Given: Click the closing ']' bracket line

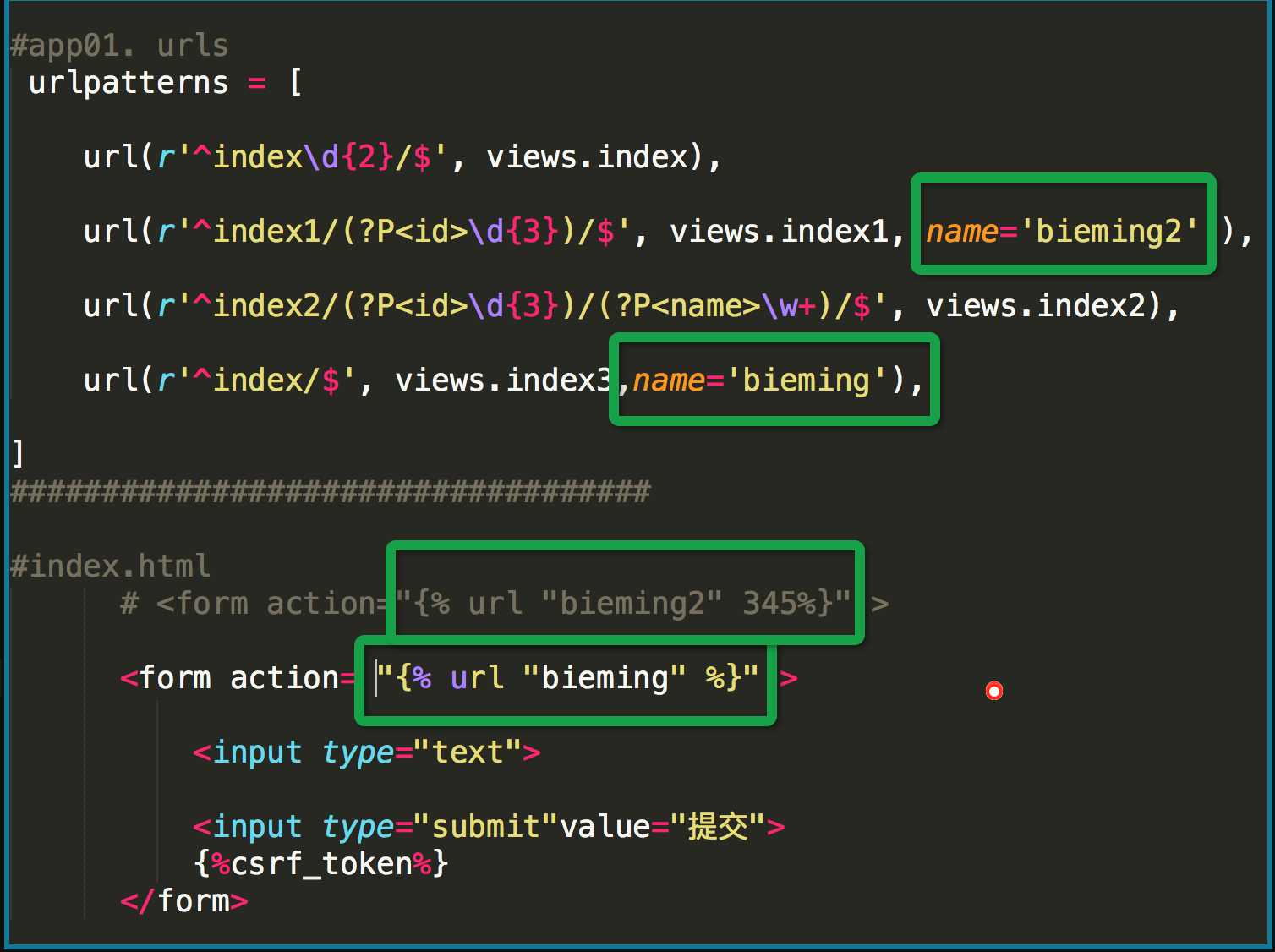Looking at the screenshot, I should [18, 454].
